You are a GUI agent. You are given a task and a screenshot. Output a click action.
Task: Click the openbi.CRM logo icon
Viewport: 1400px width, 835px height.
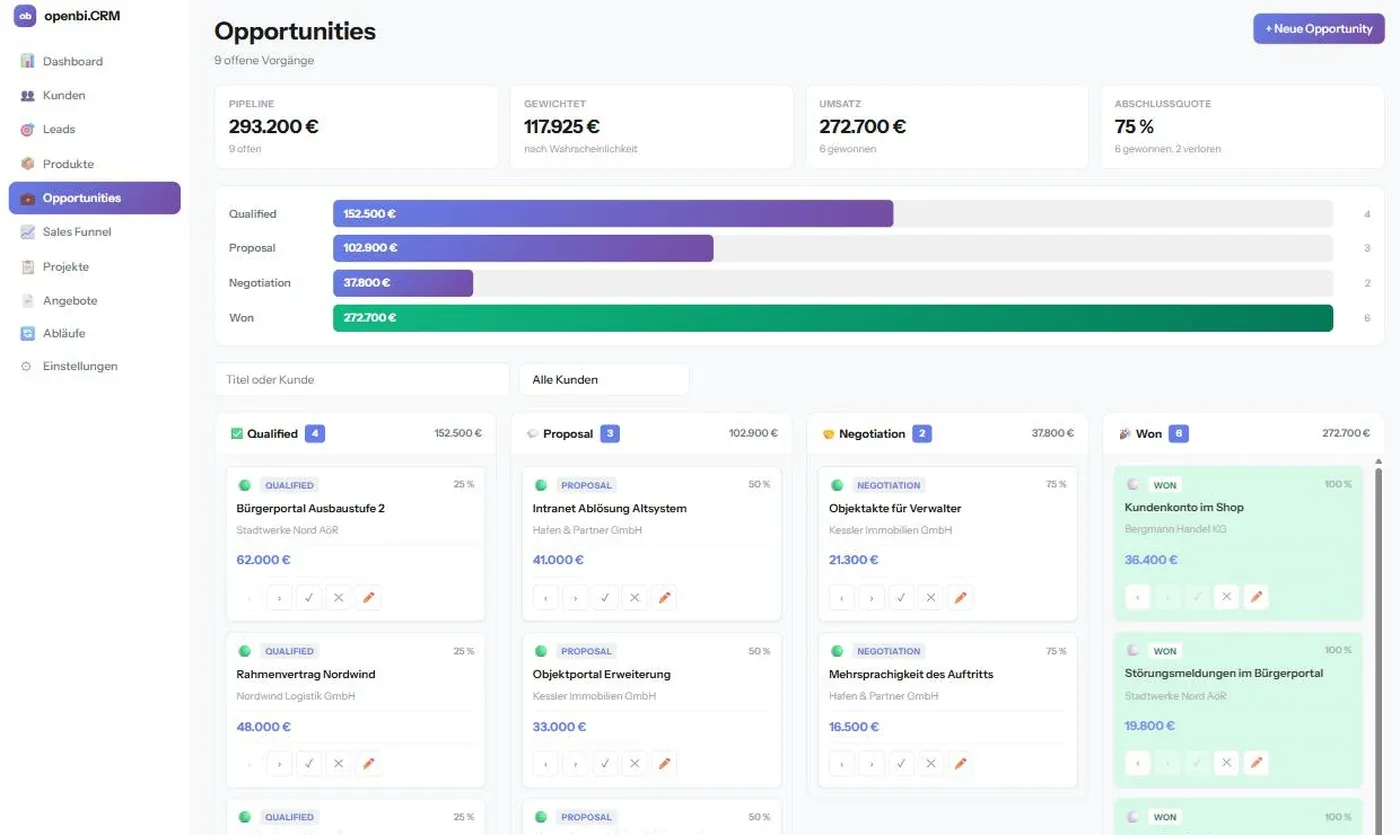tap(25, 15)
